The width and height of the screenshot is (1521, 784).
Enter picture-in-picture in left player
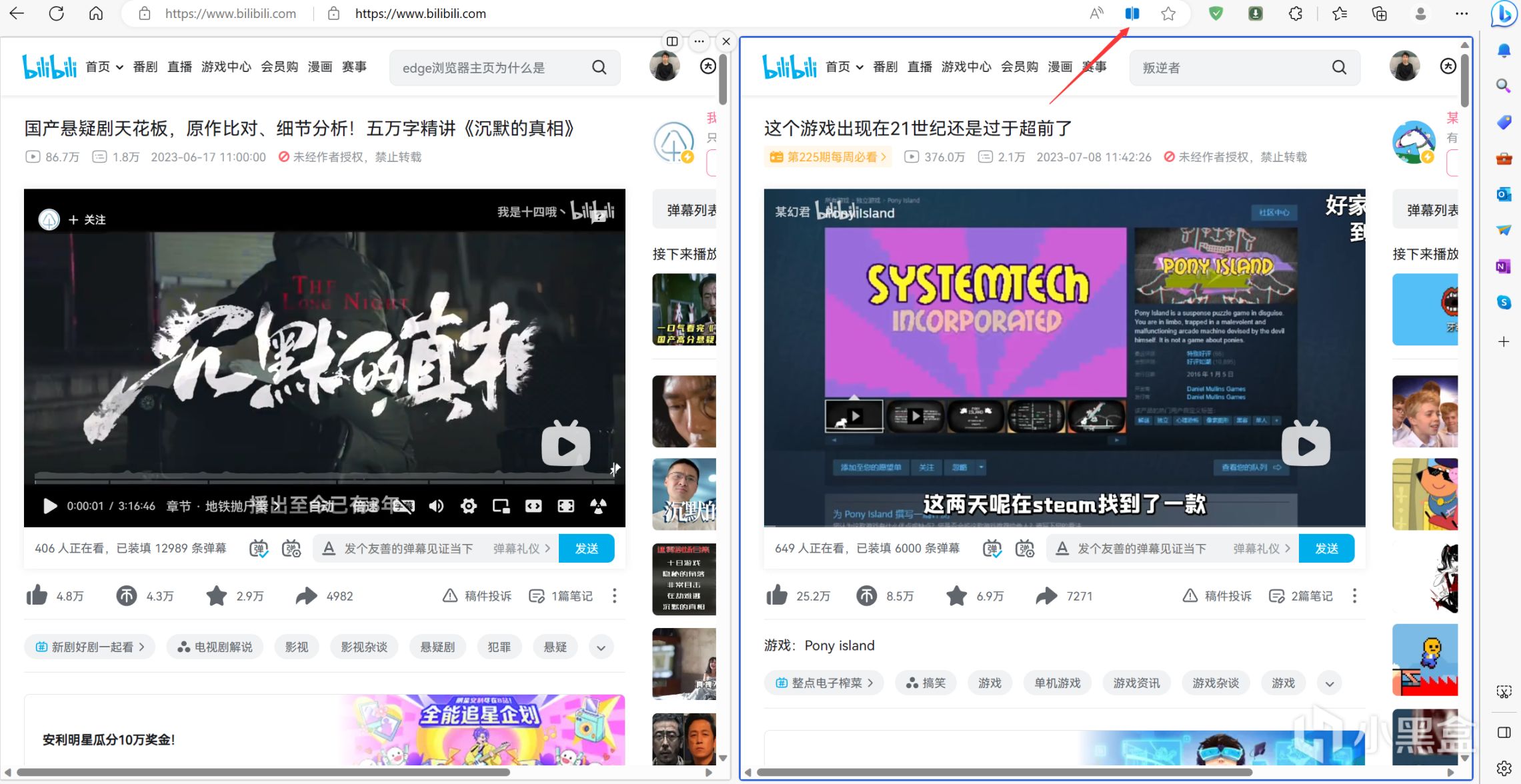(501, 506)
